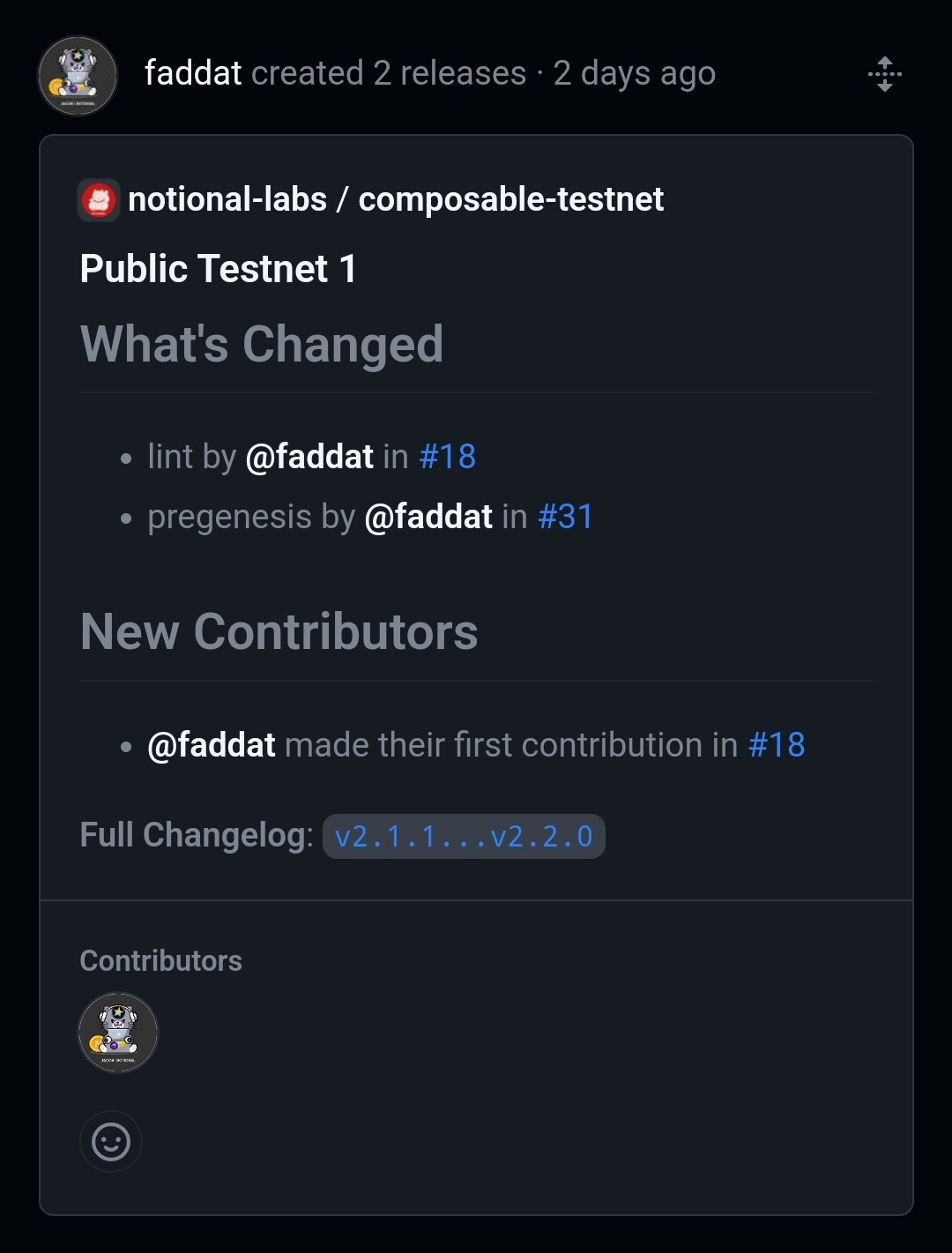Viewport: 952px width, 1253px height.
Task: Open the notional-labs organization link
Action: click(227, 200)
